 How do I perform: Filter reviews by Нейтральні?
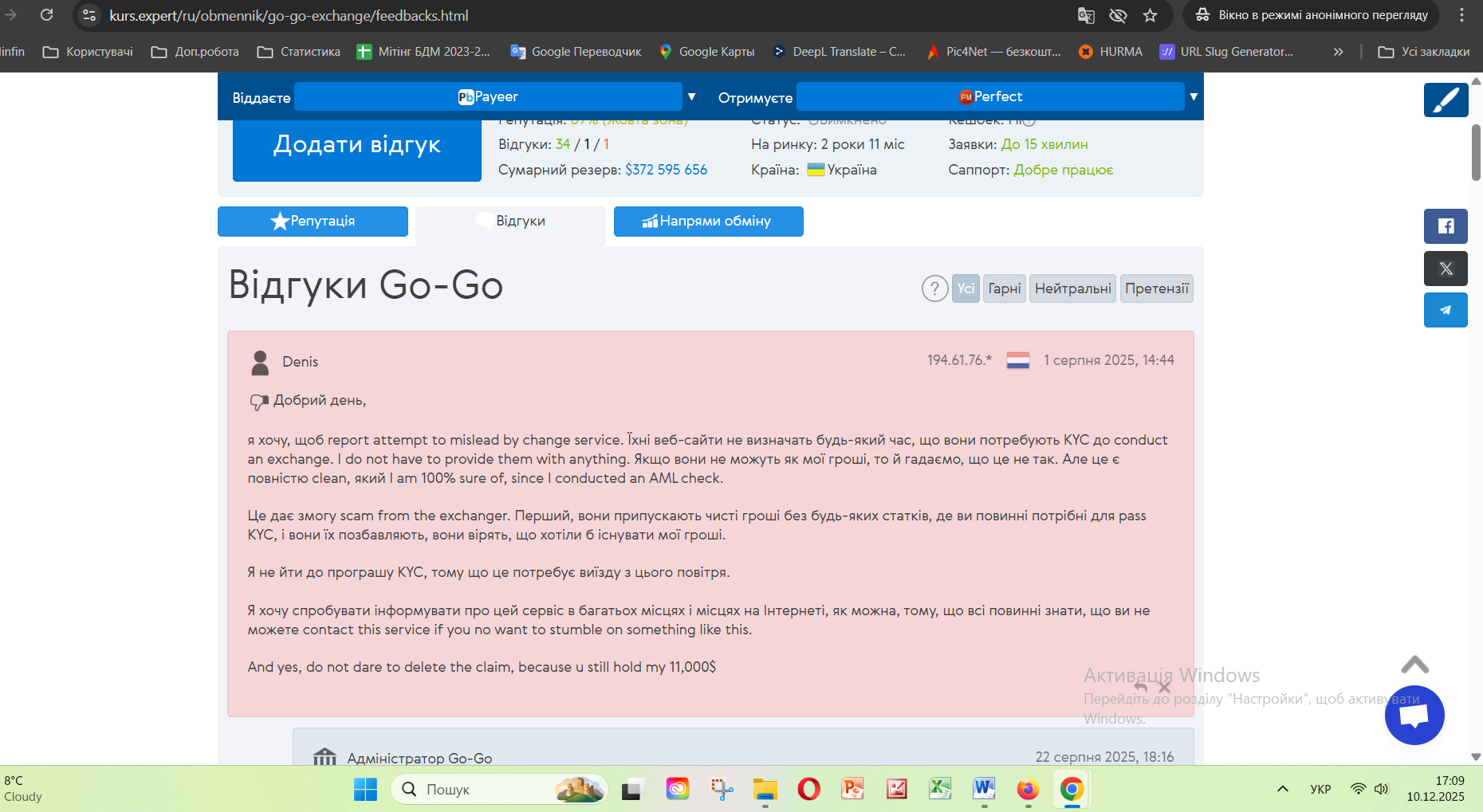tap(1073, 288)
